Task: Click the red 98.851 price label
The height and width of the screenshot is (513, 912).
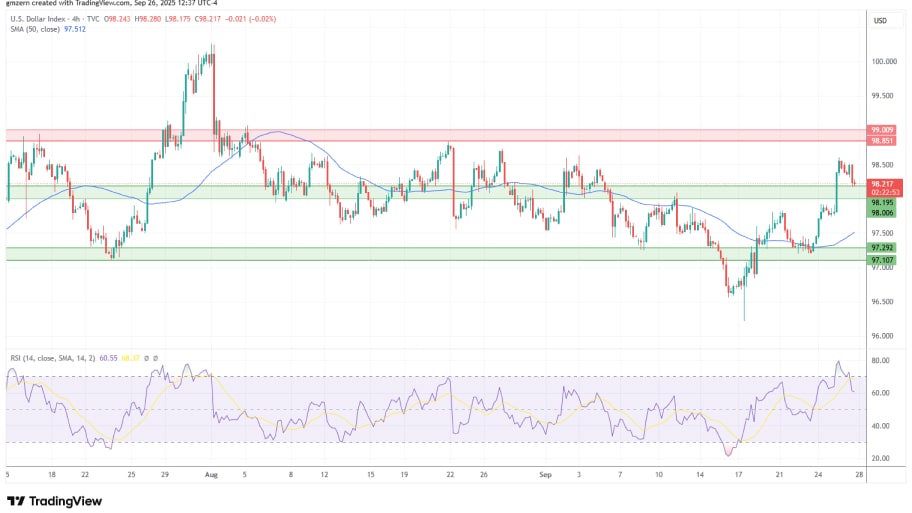Action: [882, 141]
